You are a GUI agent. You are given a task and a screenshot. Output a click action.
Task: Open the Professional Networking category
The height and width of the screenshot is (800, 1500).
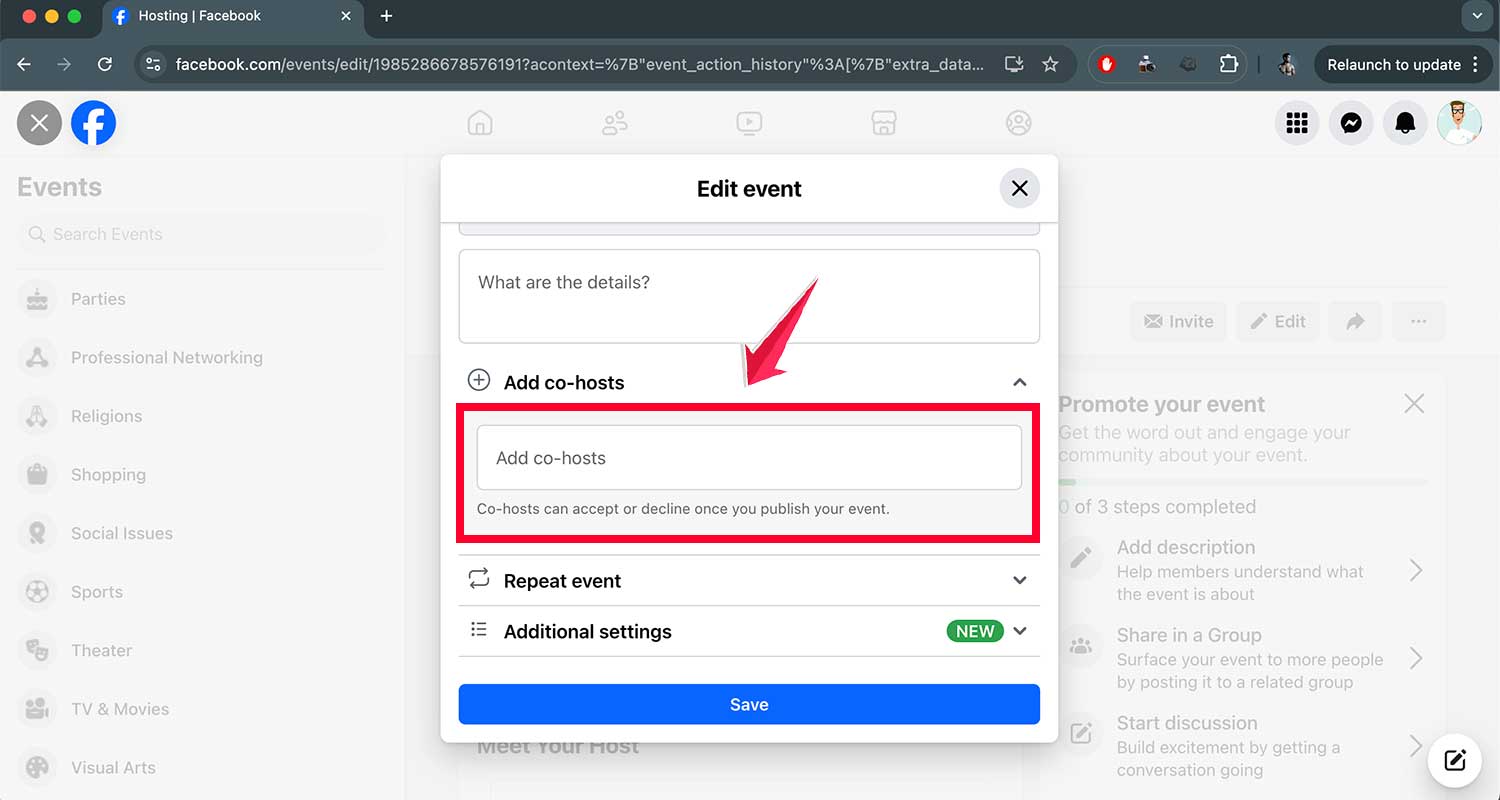click(x=166, y=357)
